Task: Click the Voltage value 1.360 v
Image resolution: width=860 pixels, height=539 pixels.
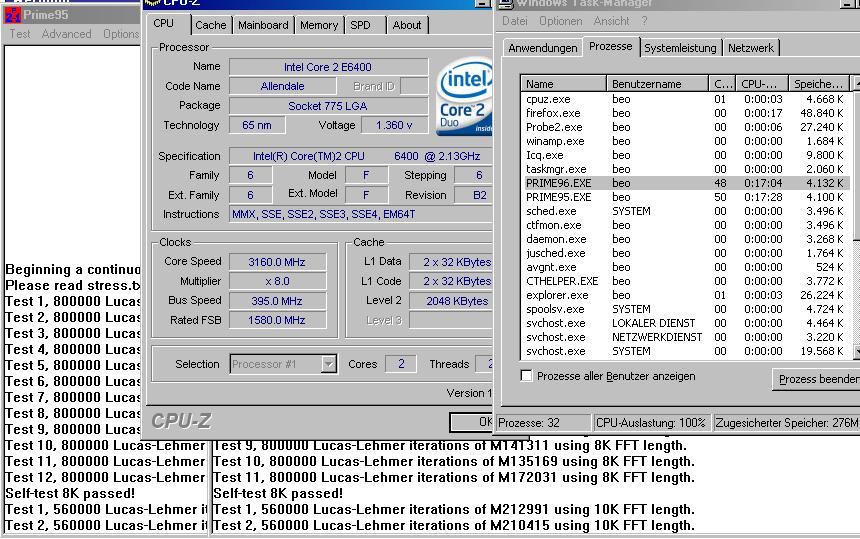Action: (394, 125)
